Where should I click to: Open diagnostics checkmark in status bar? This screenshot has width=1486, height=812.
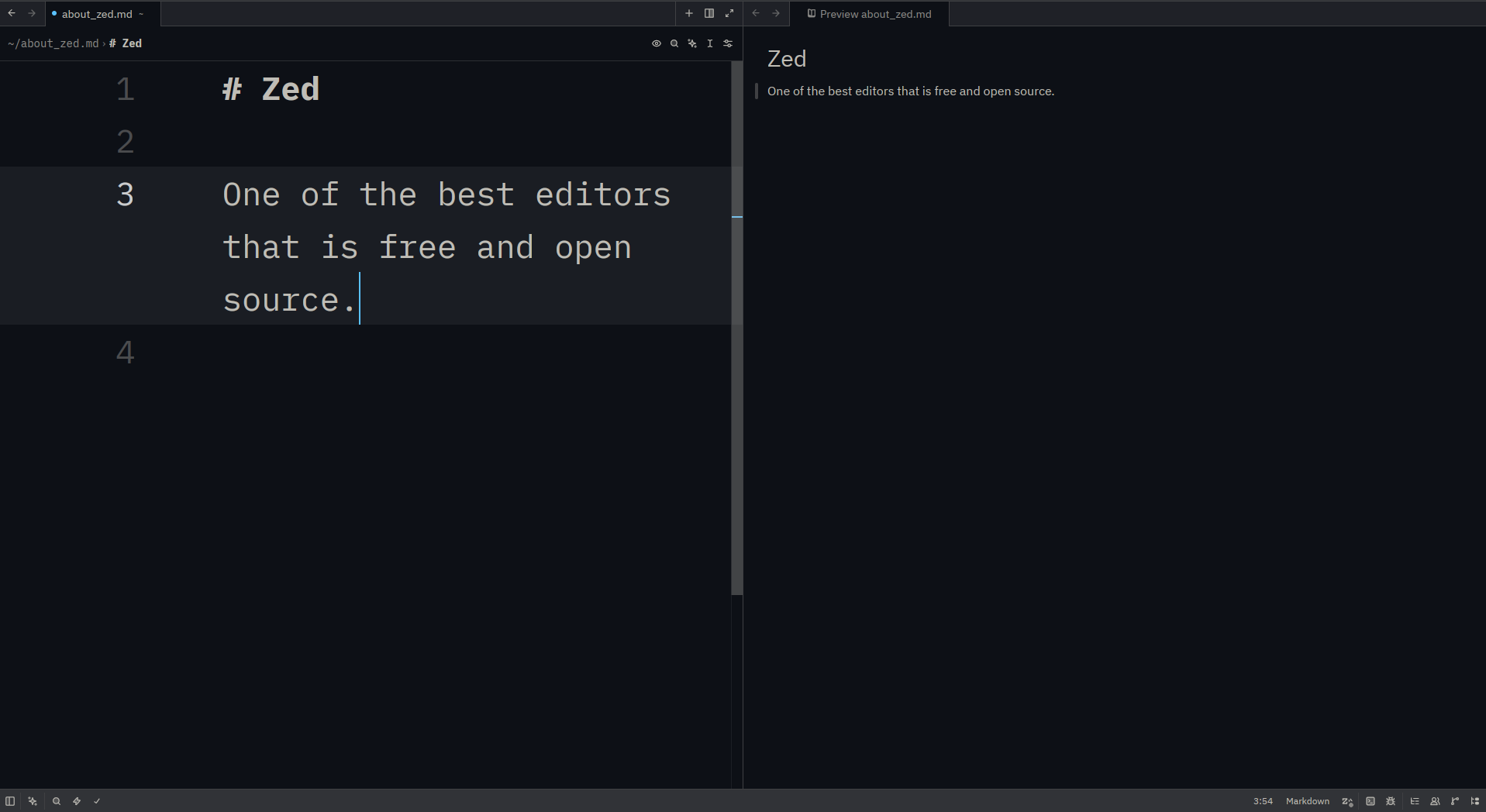click(97, 801)
